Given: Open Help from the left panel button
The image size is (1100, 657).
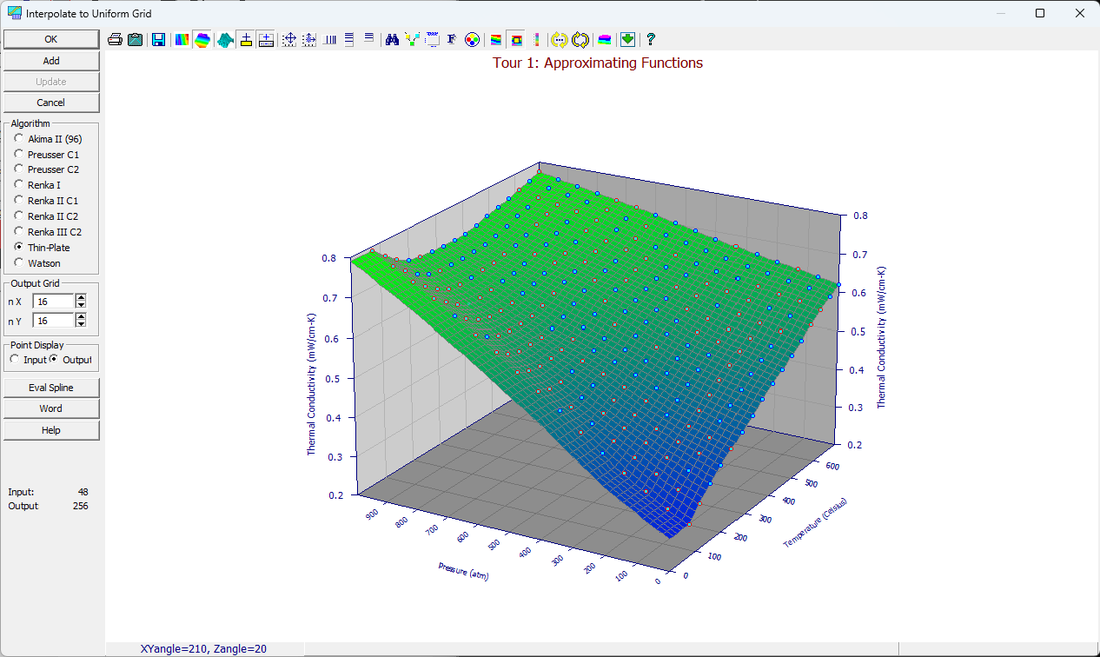Looking at the screenshot, I should click(x=51, y=431).
